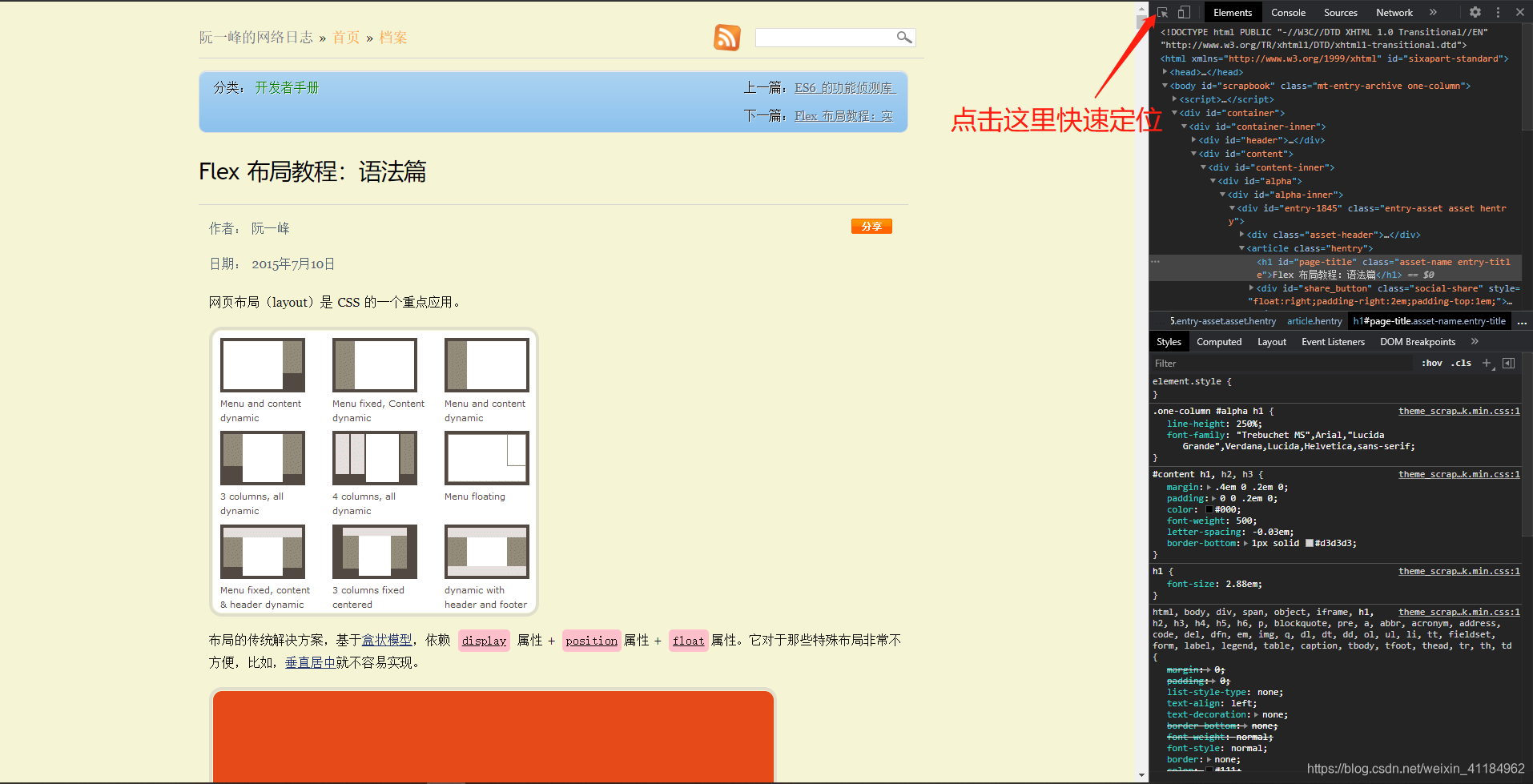
Task: Open the 阮一峰的网络日志 site link
Action: 256,38
